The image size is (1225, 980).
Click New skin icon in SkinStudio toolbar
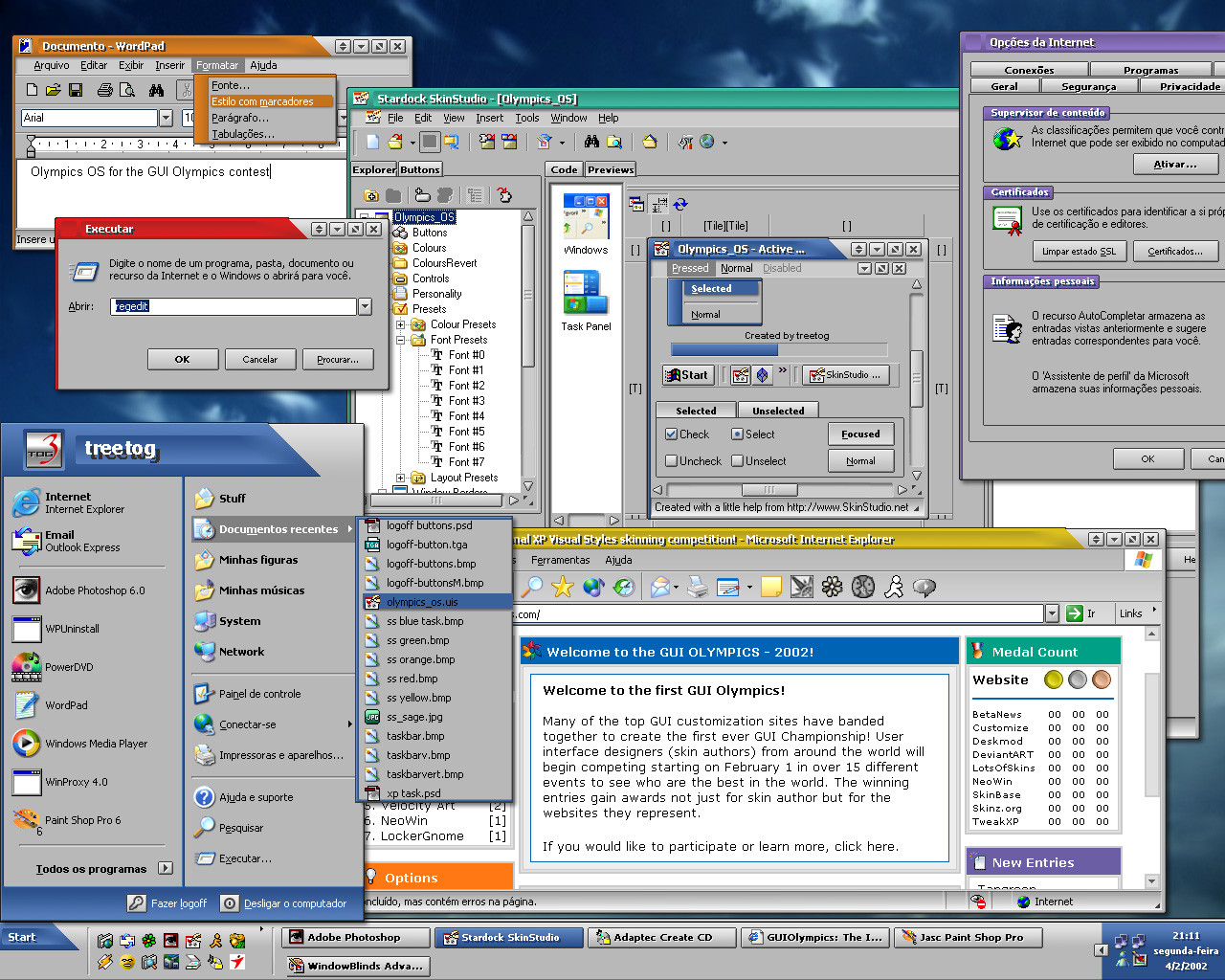pos(372,142)
